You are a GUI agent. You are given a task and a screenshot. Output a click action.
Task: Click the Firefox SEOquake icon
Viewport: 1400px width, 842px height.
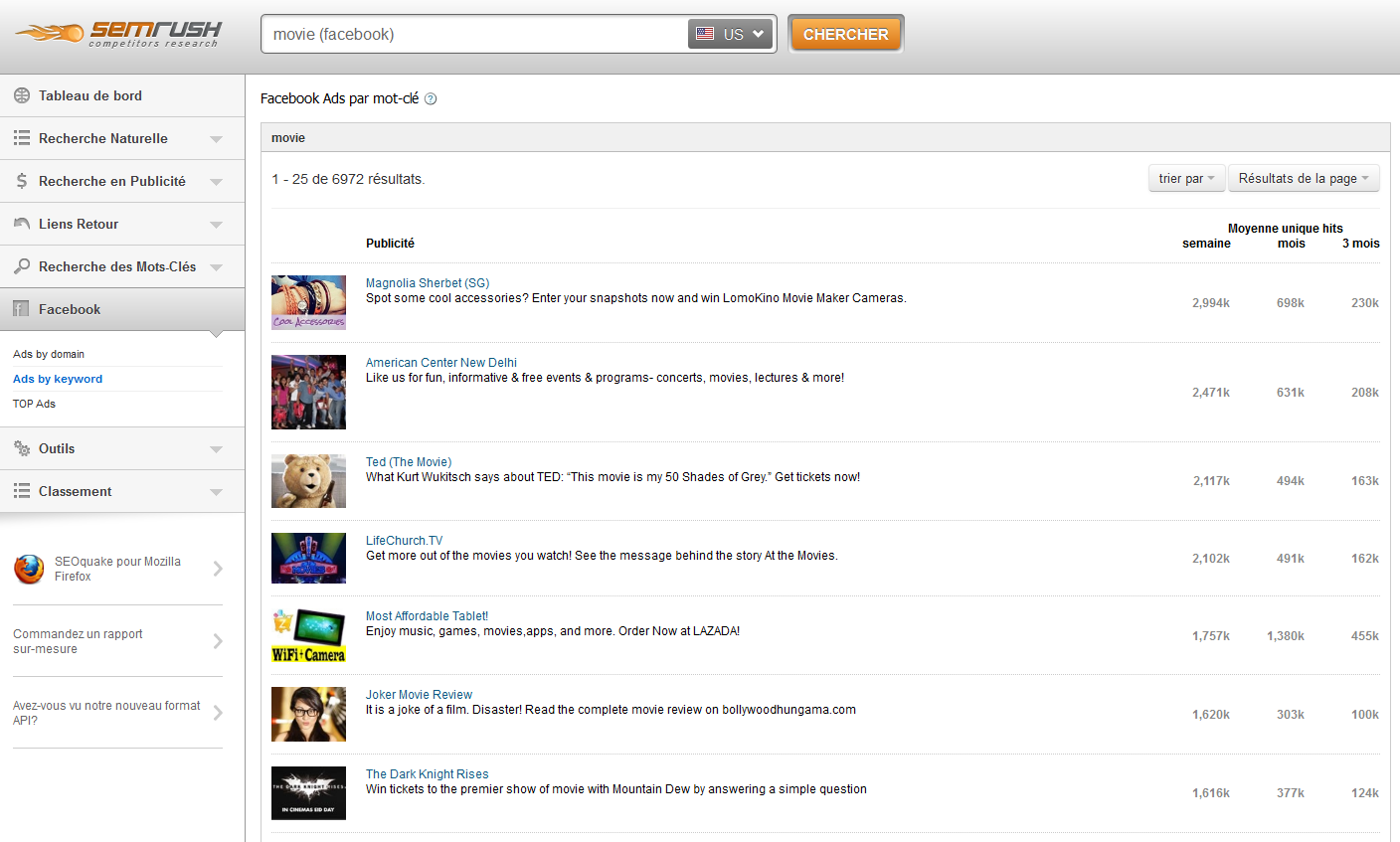pos(29,569)
